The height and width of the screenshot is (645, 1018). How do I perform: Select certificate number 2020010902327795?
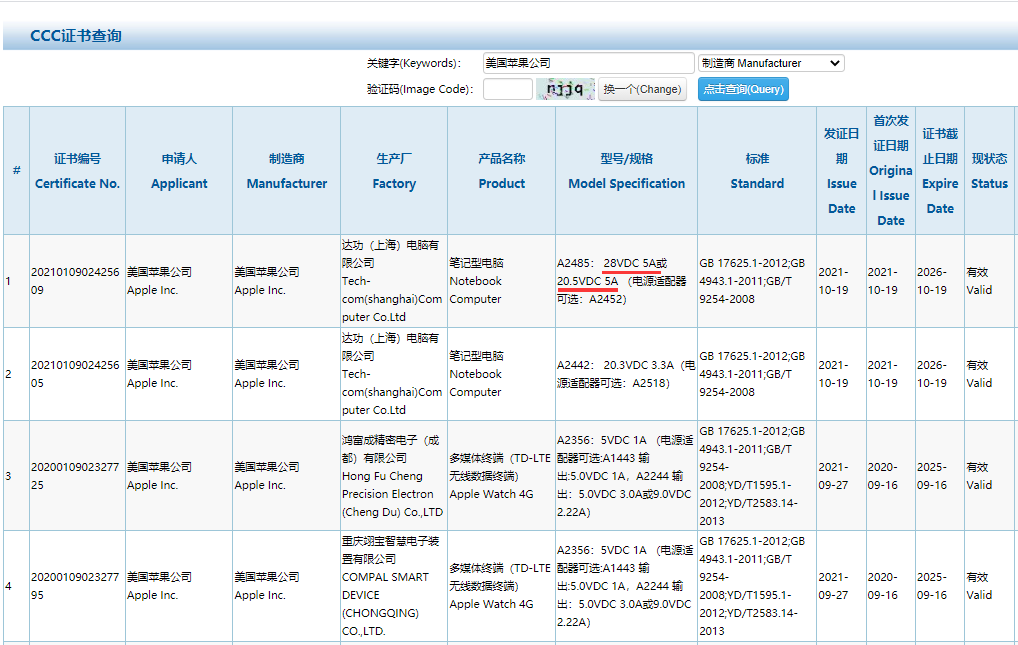tap(75, 586)
